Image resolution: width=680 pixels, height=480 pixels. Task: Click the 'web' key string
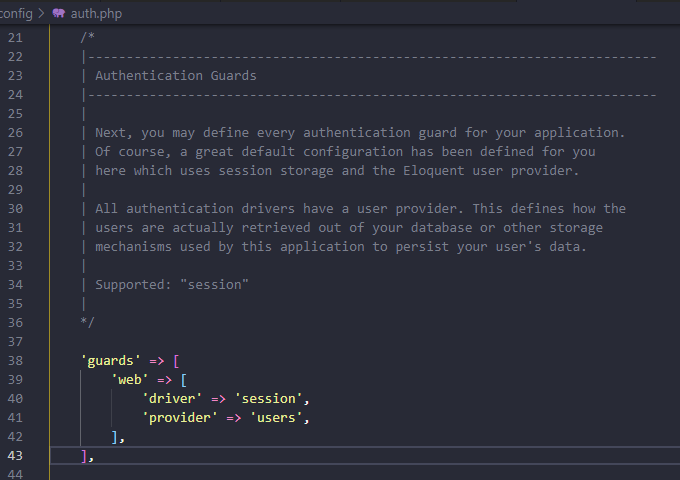(x=130, y=379)
